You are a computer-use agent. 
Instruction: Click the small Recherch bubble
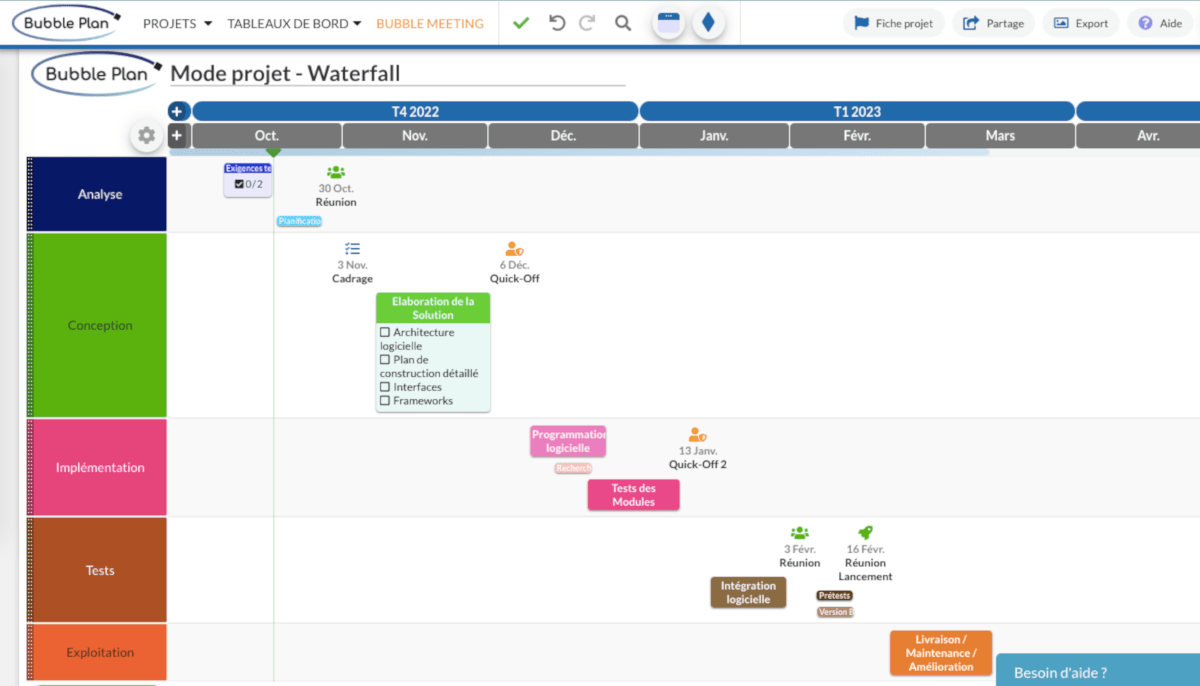573,468
